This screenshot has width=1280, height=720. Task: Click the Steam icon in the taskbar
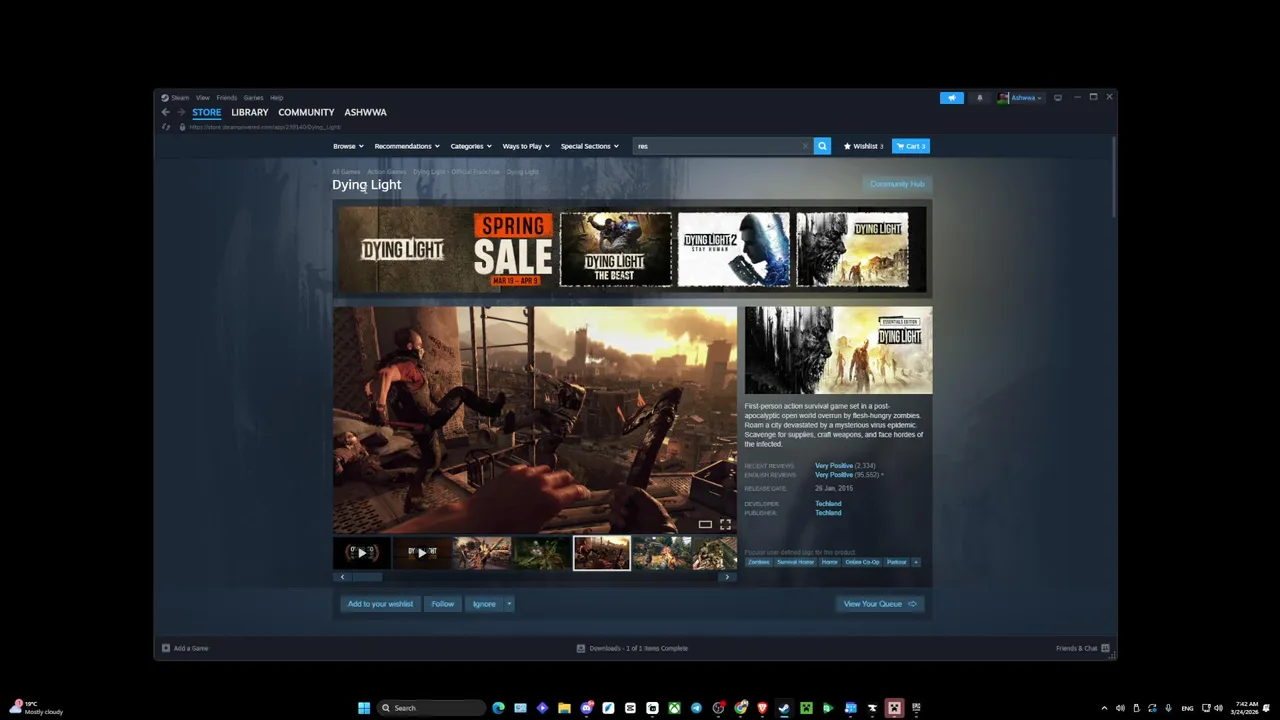pos(784,708)
